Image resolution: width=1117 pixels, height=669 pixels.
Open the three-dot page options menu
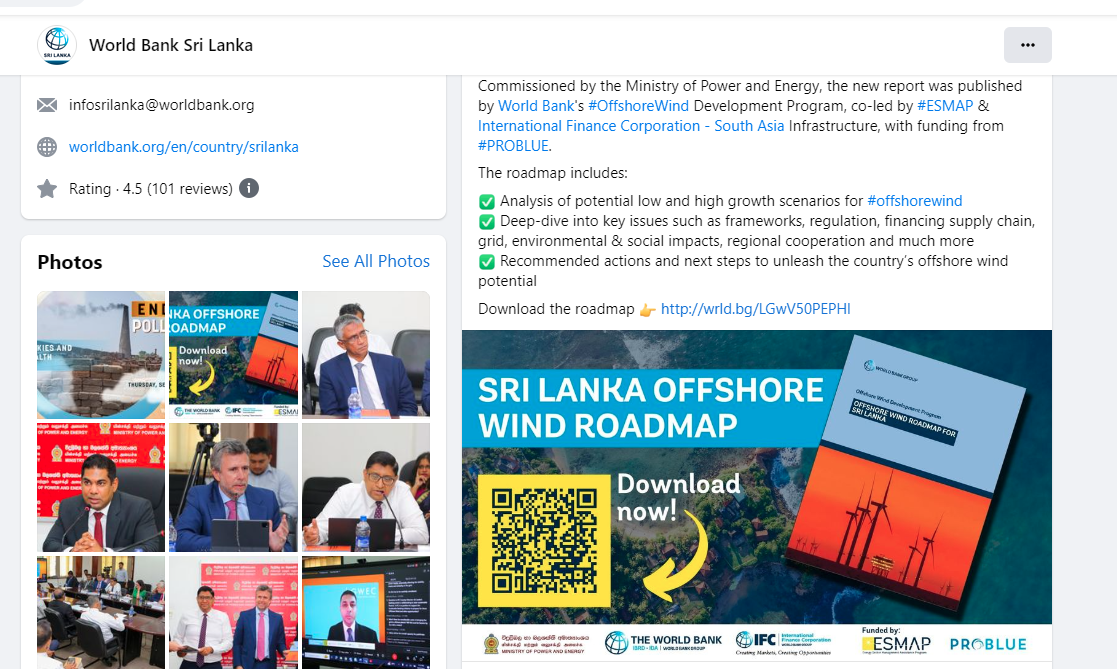(1027, 45)
